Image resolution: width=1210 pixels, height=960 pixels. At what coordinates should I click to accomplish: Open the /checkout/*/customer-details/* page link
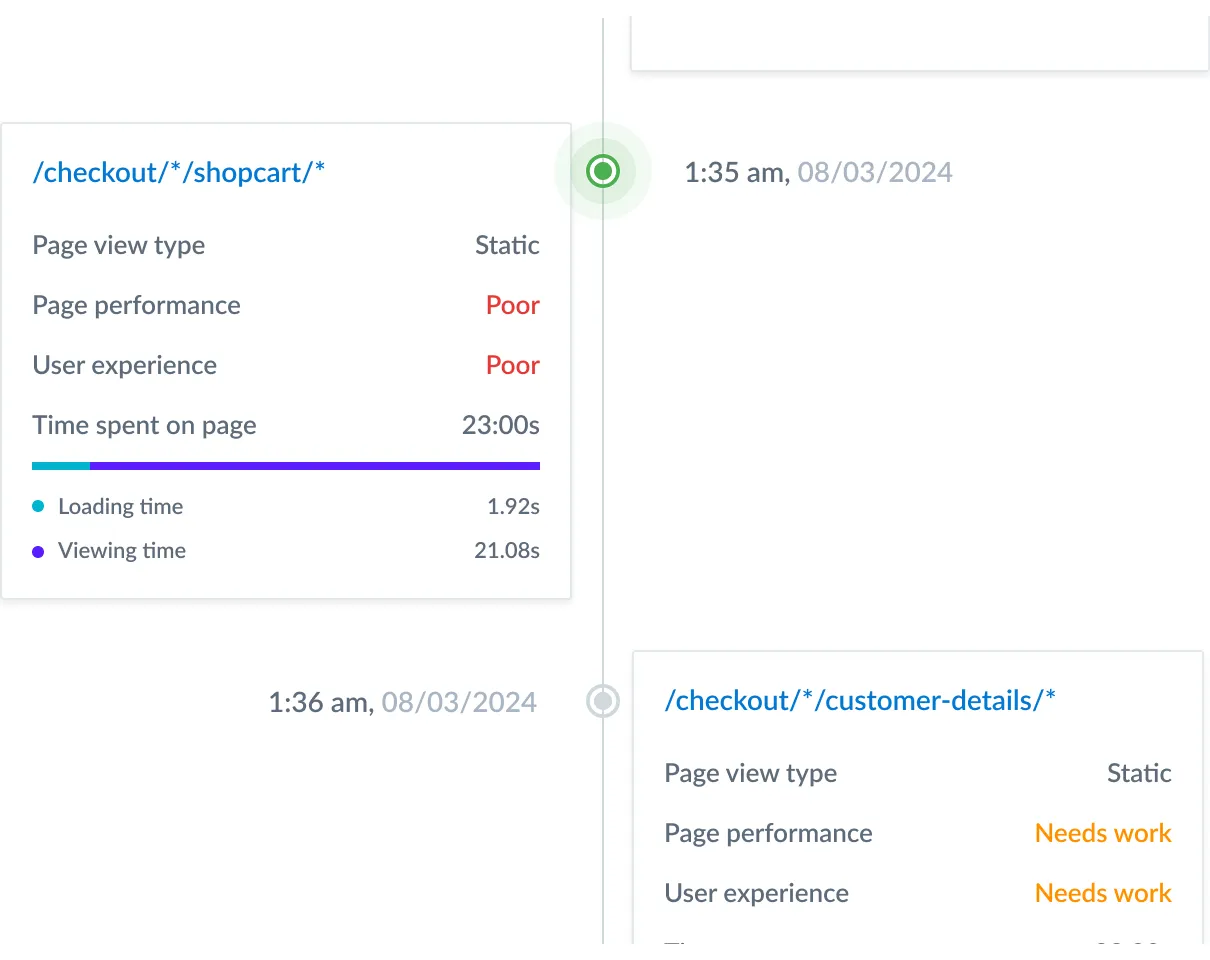pyautogui.click(x=859, y=700)
